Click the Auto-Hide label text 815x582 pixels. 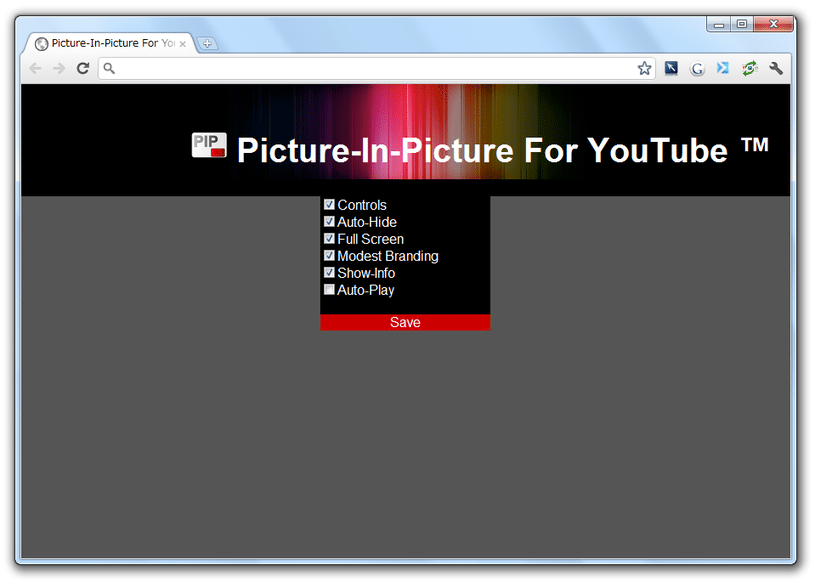click(367, 222)
